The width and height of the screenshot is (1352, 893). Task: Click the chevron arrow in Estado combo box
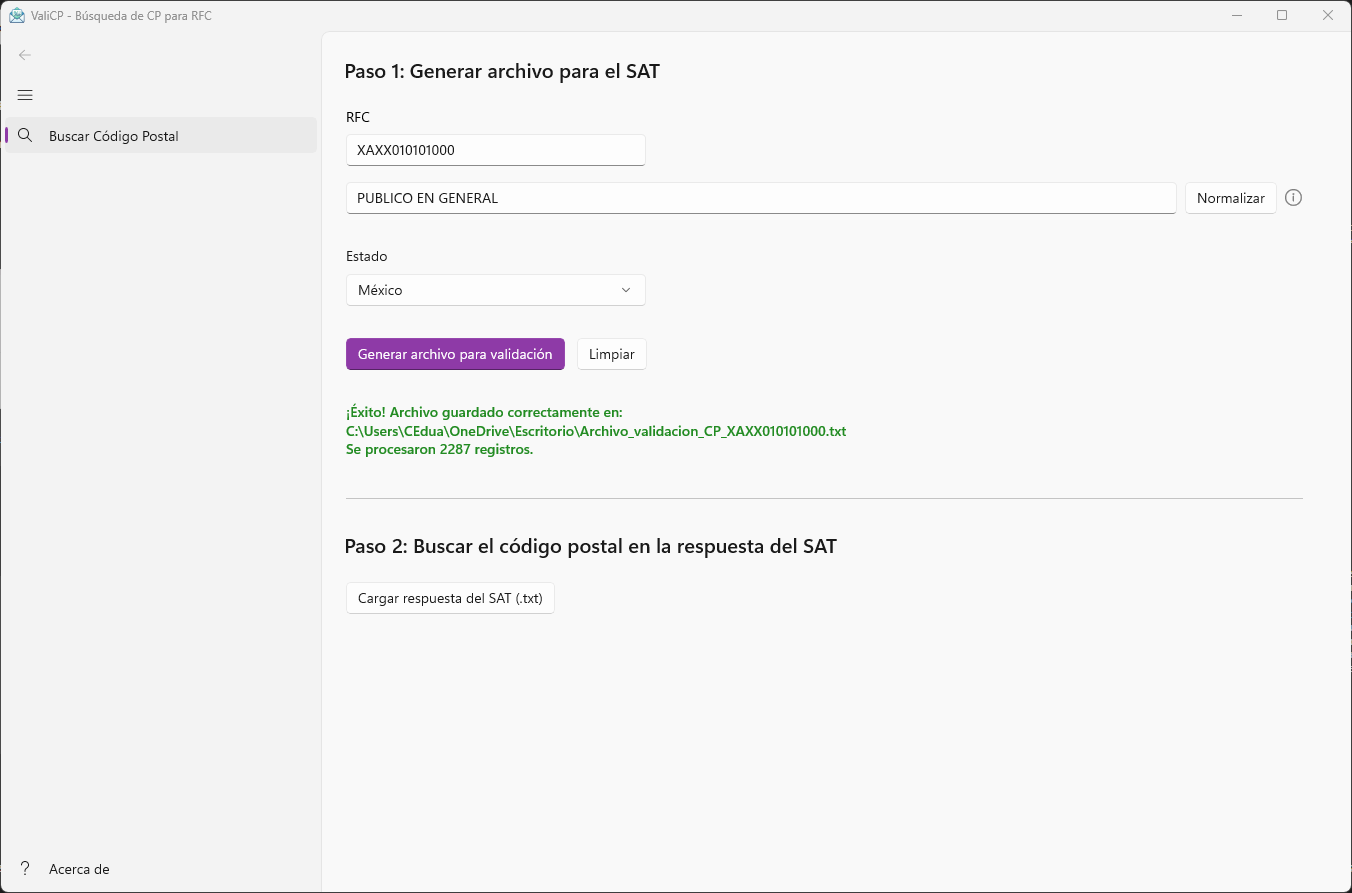(x=626, y=290)
